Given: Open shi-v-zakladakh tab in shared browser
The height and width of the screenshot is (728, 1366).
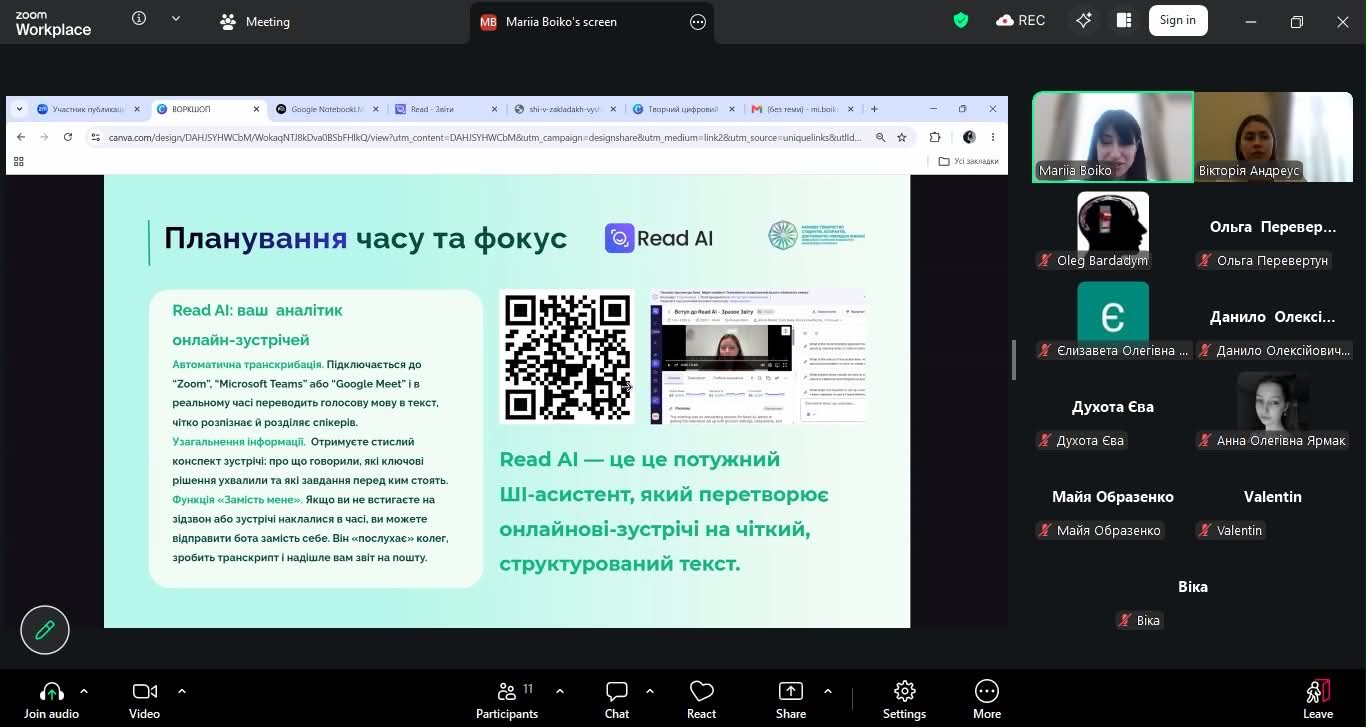Looking at the screenshot, I should 564,109.
